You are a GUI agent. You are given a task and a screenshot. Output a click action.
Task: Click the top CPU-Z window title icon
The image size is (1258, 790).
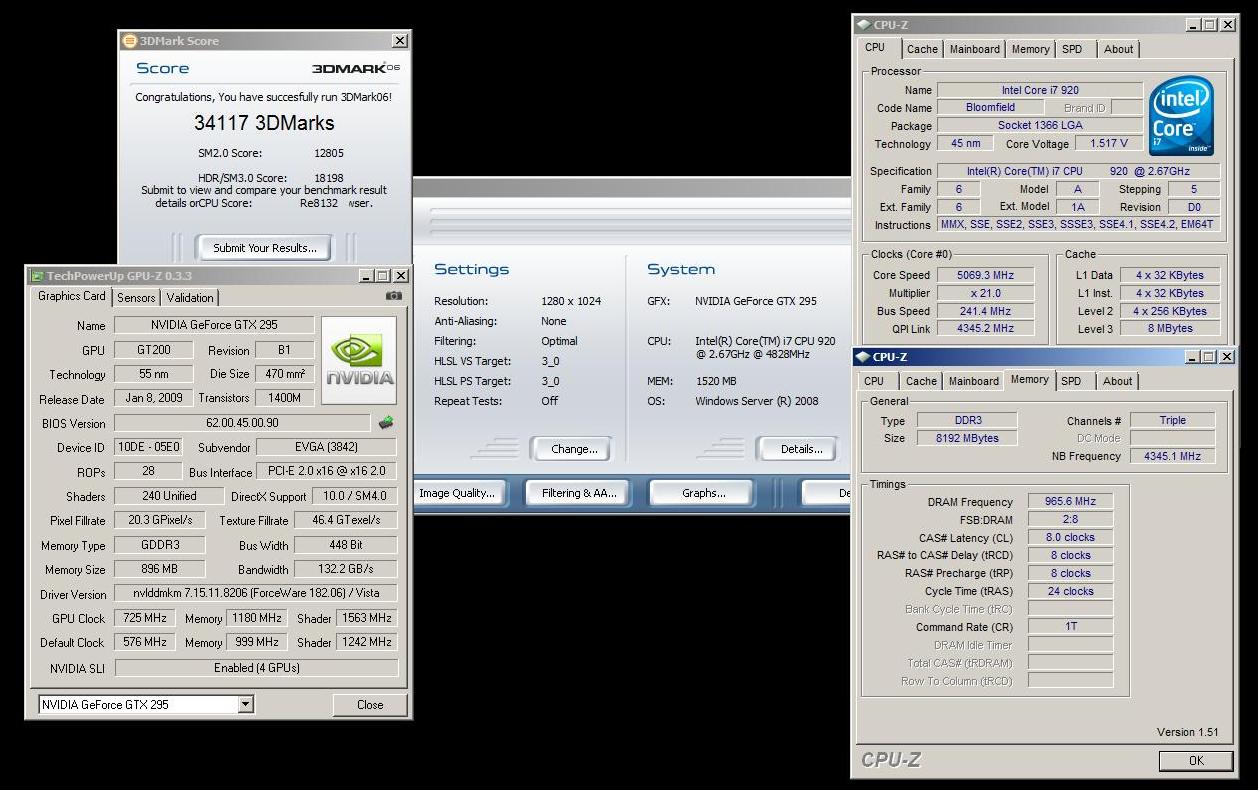click(863, 24)
